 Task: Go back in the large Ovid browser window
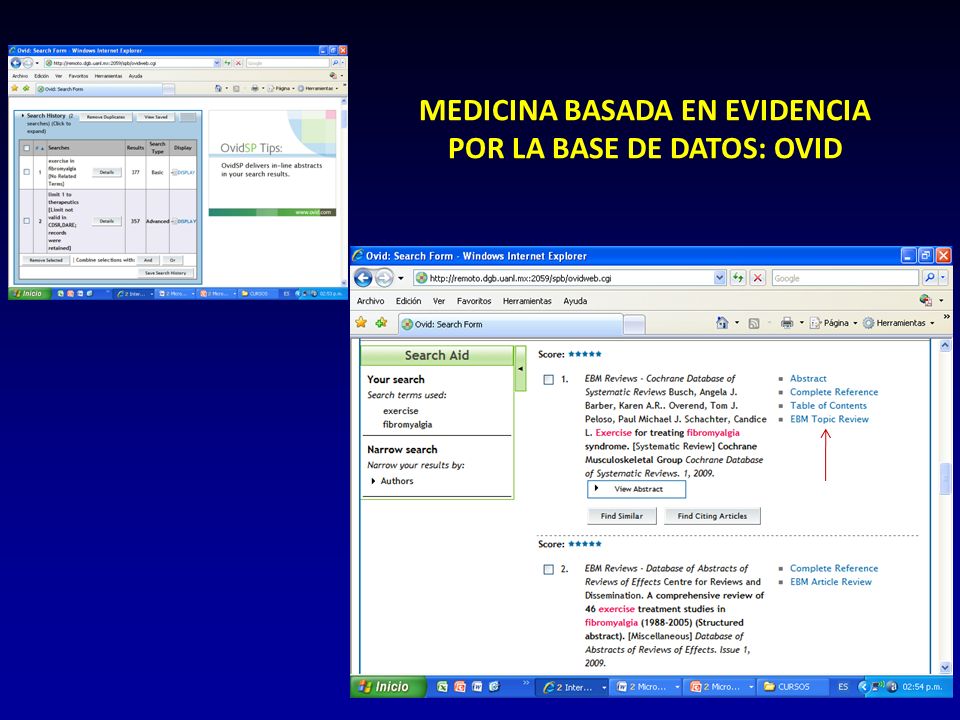(363, 278)
